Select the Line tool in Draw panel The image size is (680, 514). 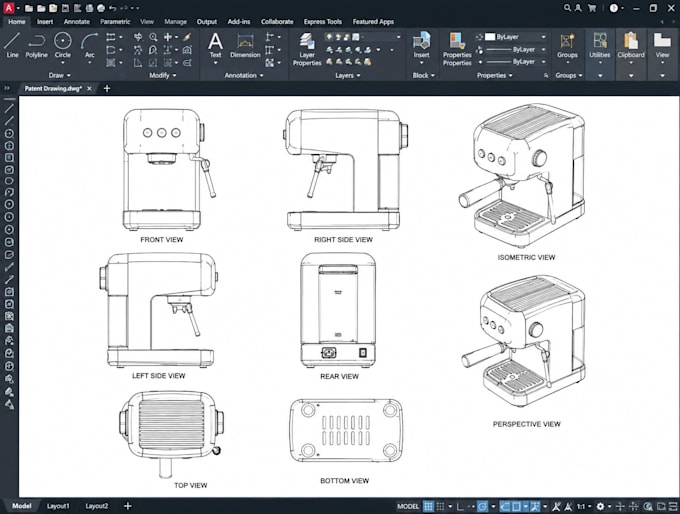[12, 45]
